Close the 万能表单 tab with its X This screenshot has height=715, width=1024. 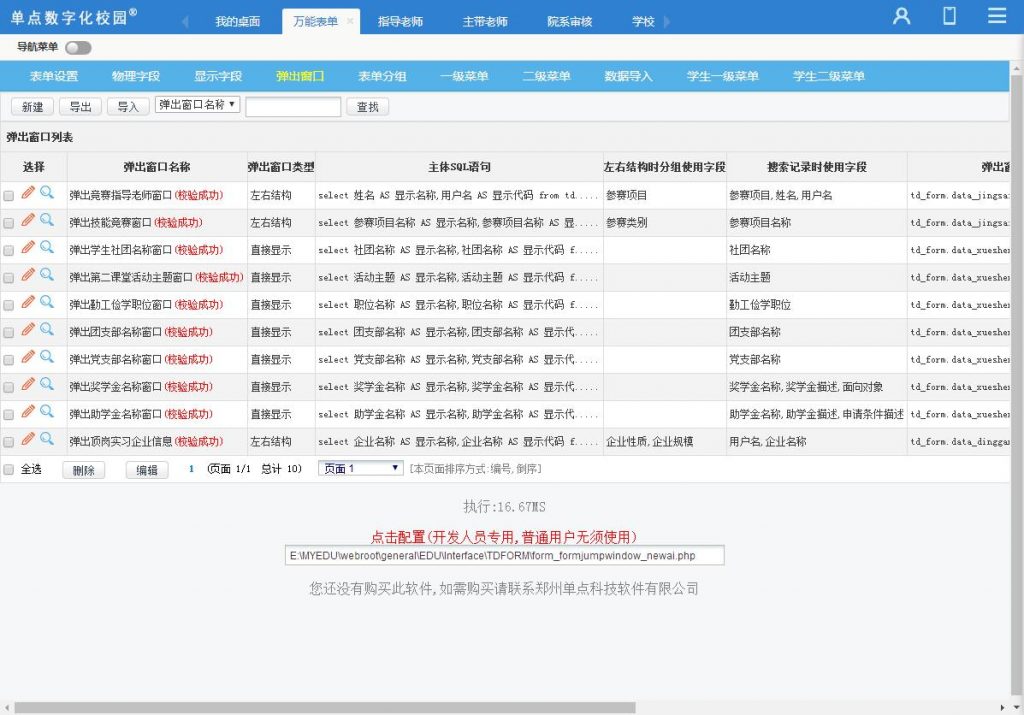(350, 21)
